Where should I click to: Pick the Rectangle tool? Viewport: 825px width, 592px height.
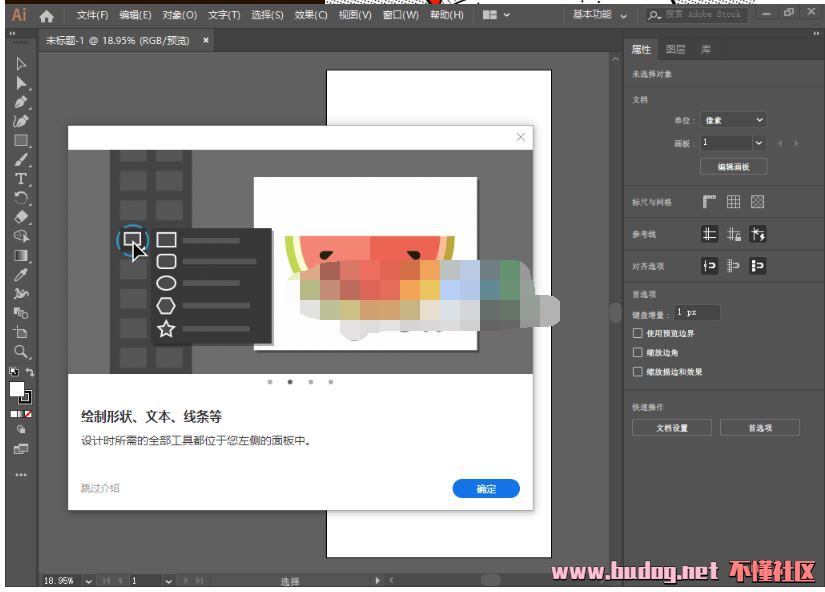(x=21, y=140)
